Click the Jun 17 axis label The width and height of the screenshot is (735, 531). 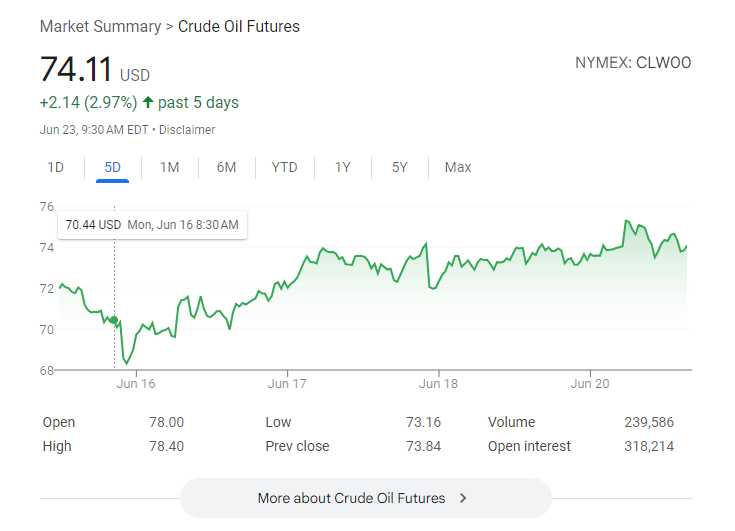(x=287, y=384)
